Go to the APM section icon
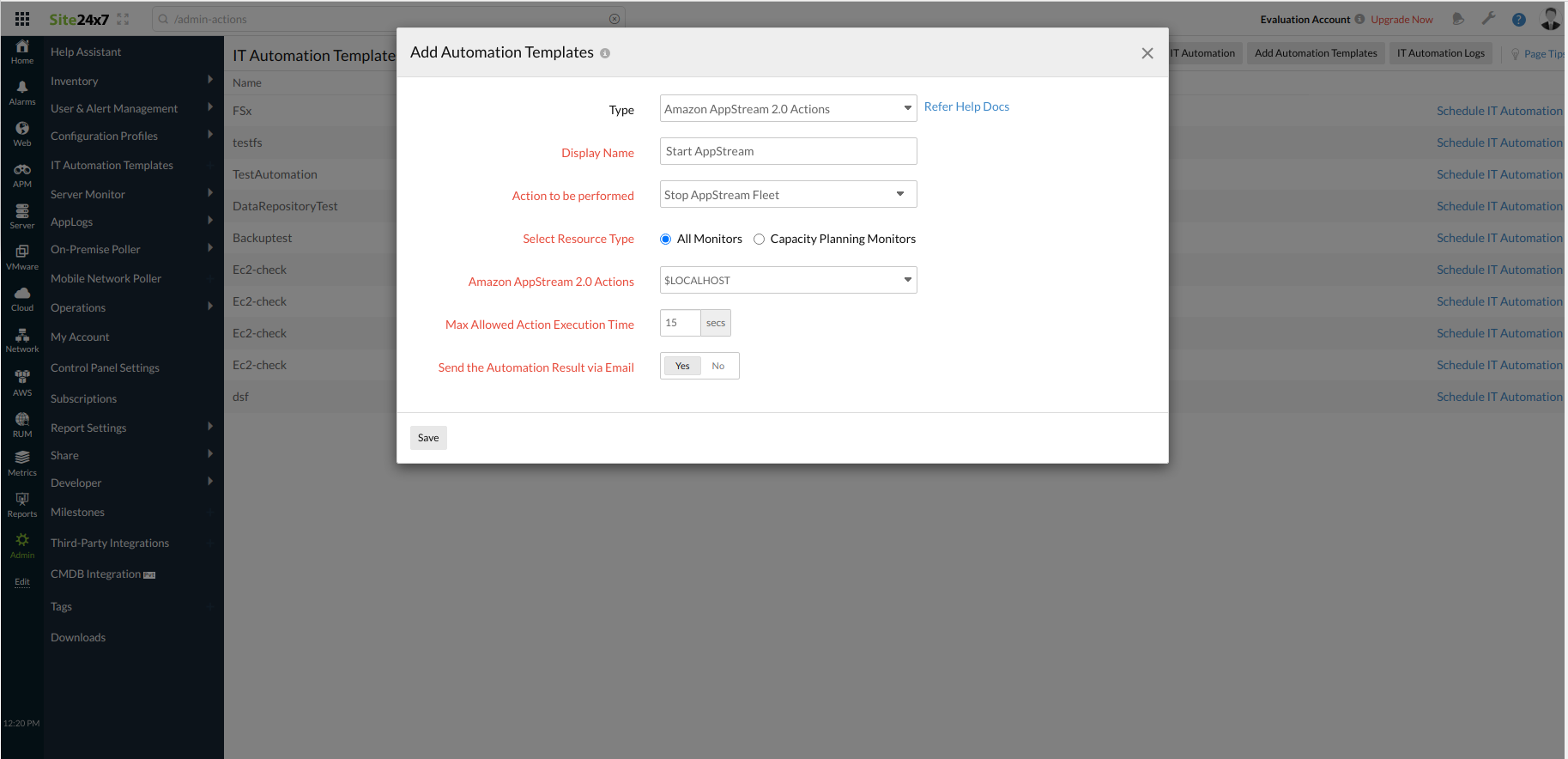Viewport: 1568px width, 759px height. (x=22, y=174)
